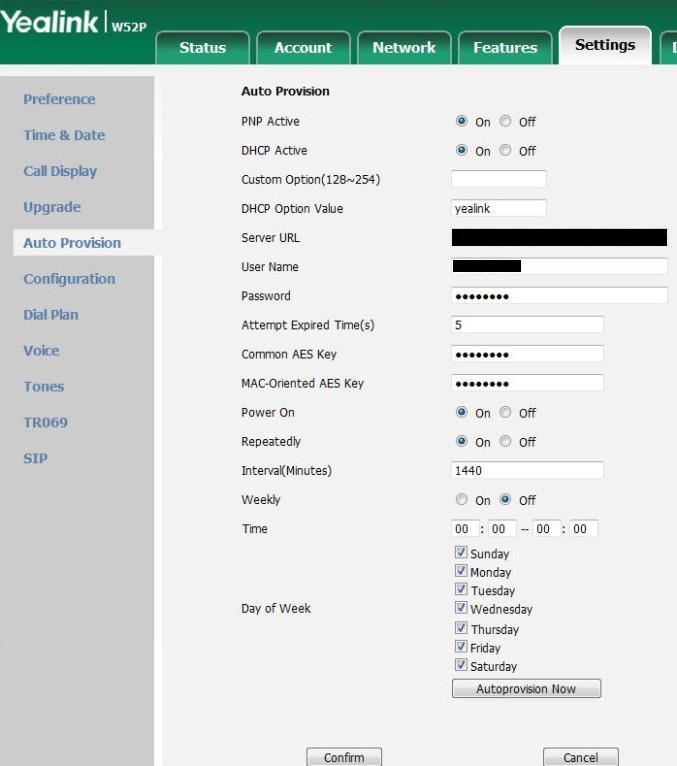Image resolution: width=677 pixels, height=766 pixels.
Task: Go to the Features tab
Action: point(504,47)
